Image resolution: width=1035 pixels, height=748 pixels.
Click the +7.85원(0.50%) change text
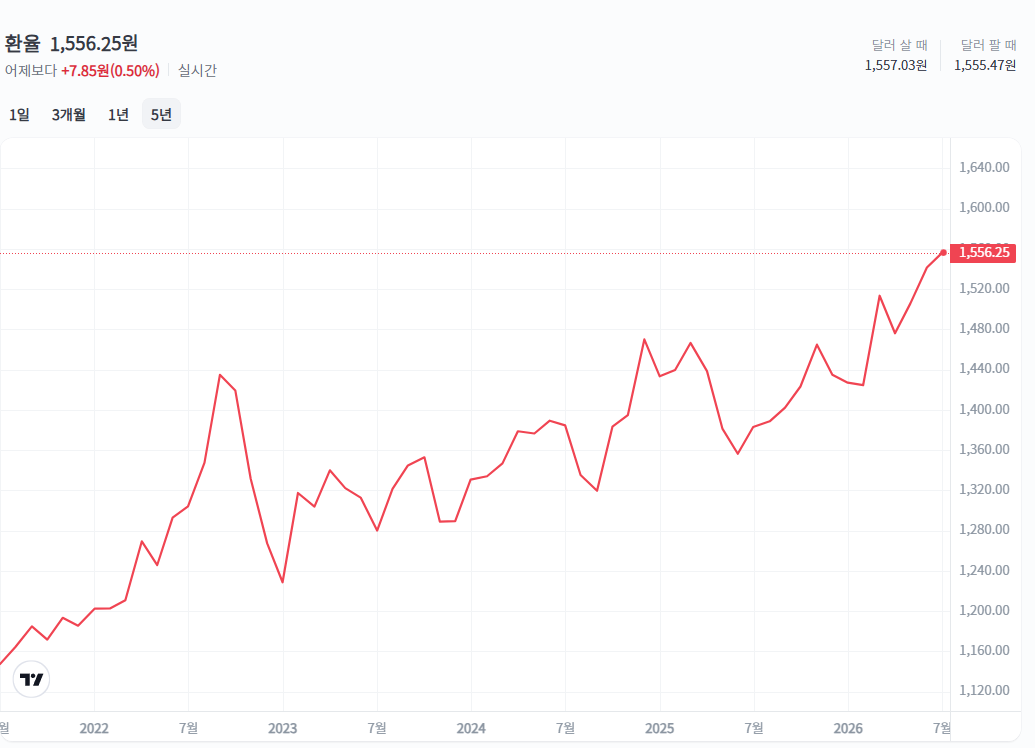pyautogui.click(x=110, y=71)
